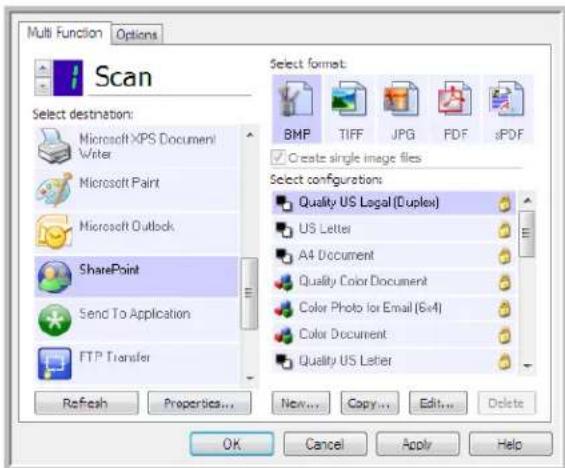Click the destination list scroll down arrow

[x=249, y=378]
